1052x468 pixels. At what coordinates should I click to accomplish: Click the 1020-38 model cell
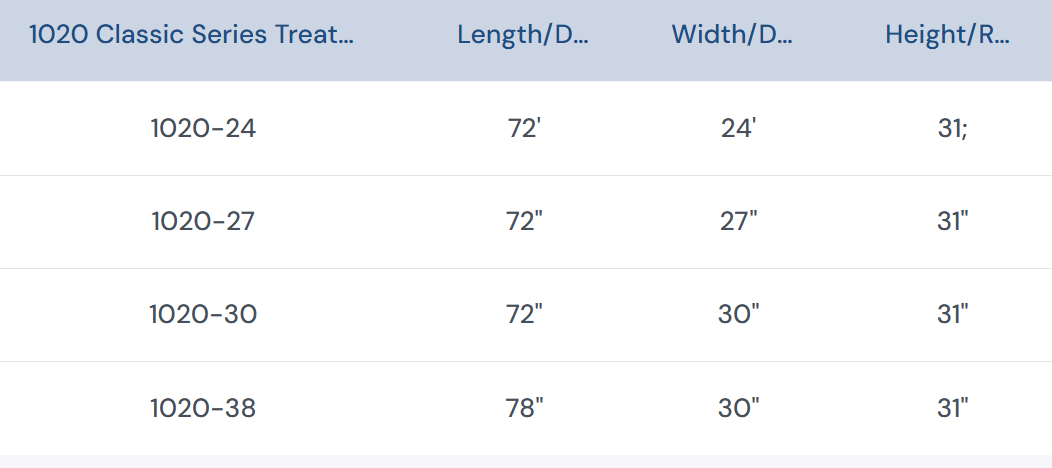pos(203,408)
